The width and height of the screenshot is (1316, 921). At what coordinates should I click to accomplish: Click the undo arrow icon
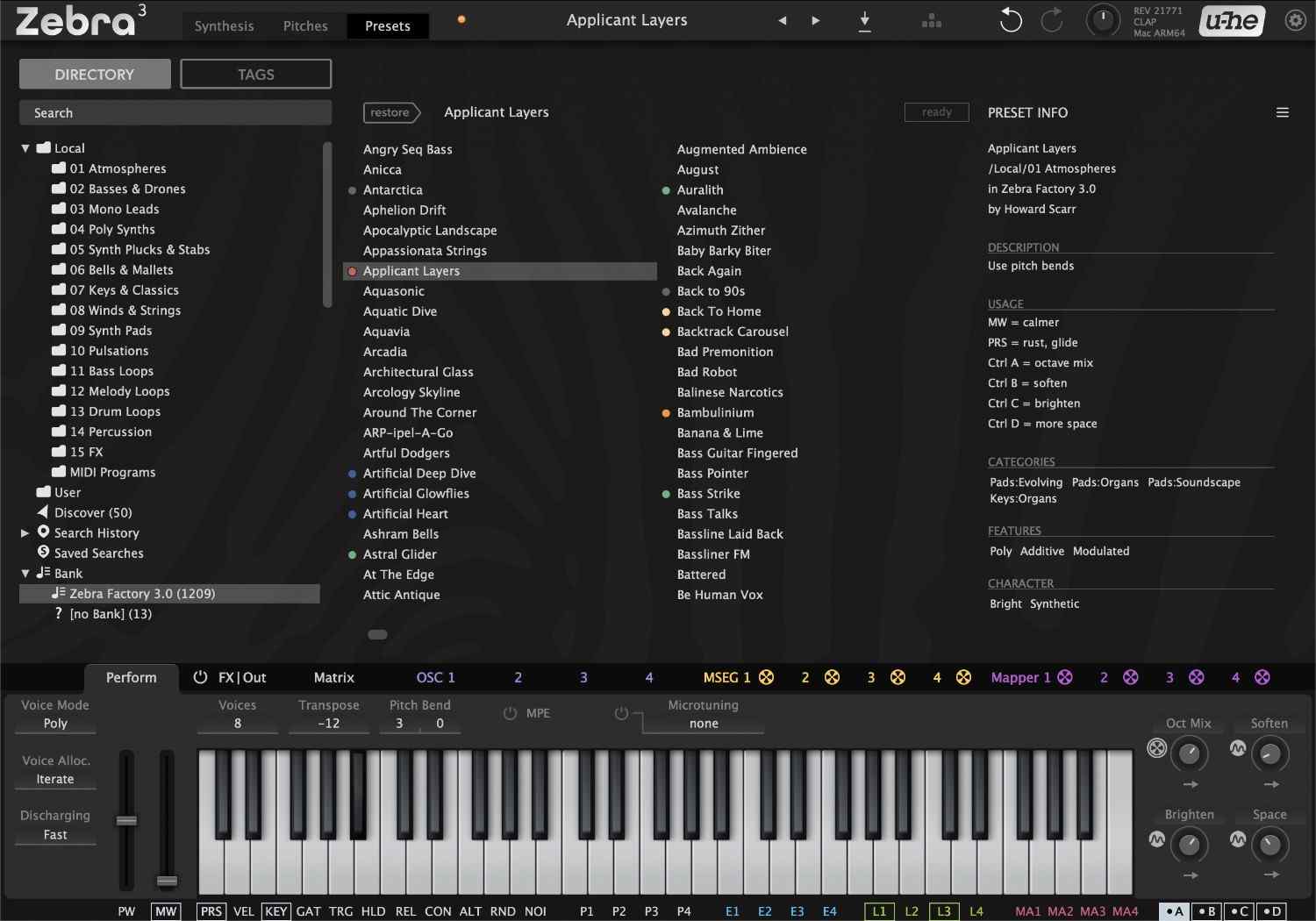[1010, 20]
